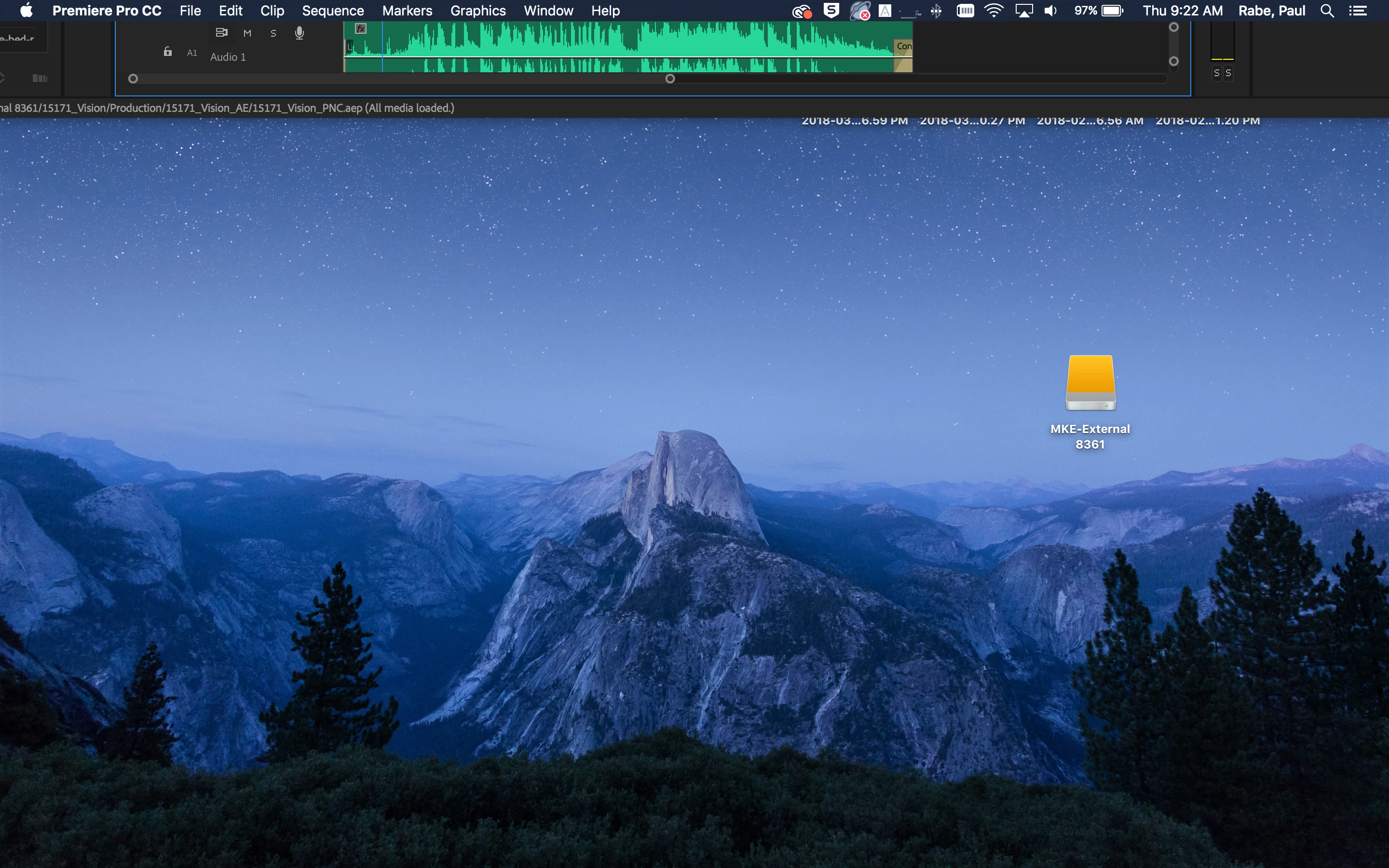Enable voice-over record microphone on Audio 1

[x=299, y=33]
